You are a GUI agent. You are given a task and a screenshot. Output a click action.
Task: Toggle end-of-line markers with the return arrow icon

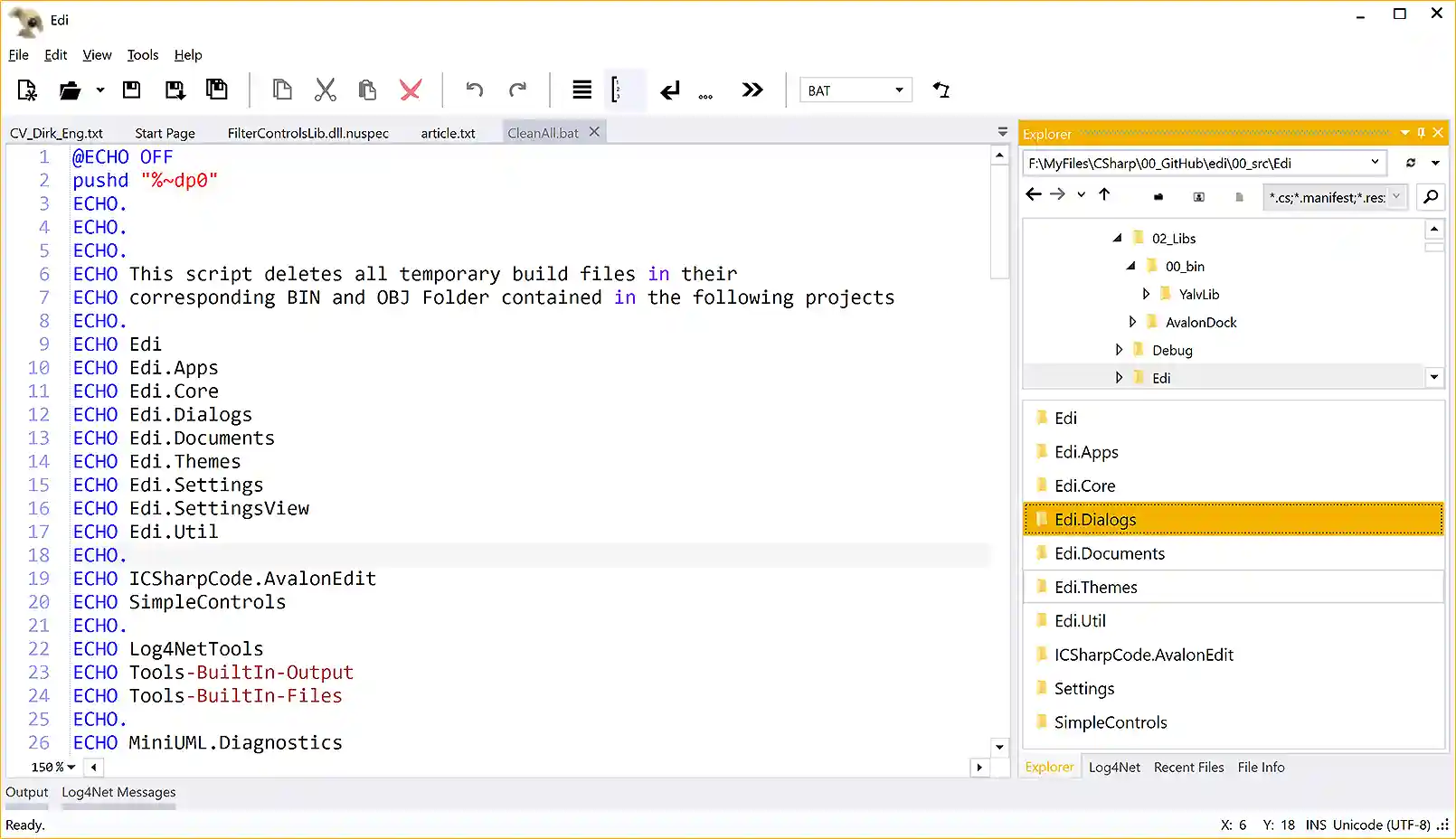tap(670, 90)
